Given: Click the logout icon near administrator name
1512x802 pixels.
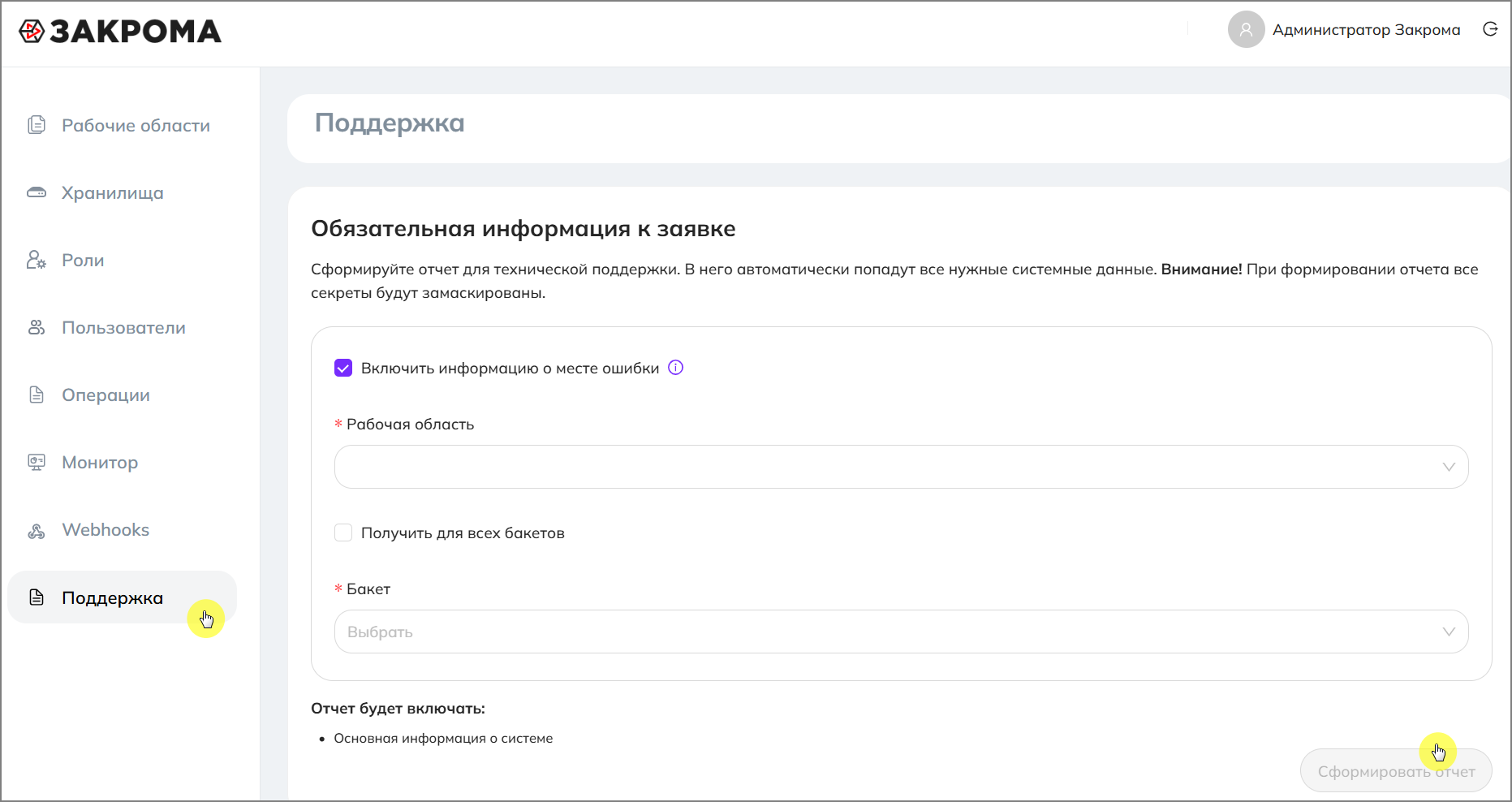Looking at the screenshot, I should (1490, 29).
